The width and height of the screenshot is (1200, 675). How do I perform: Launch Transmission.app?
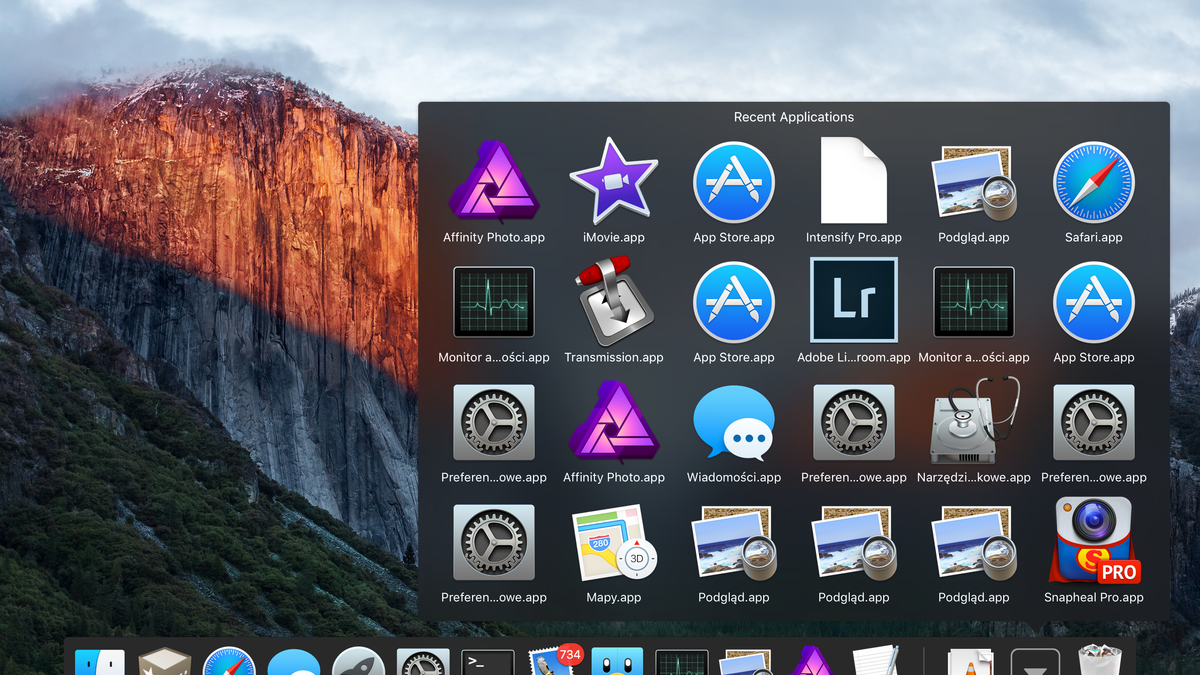coord(614,301)
